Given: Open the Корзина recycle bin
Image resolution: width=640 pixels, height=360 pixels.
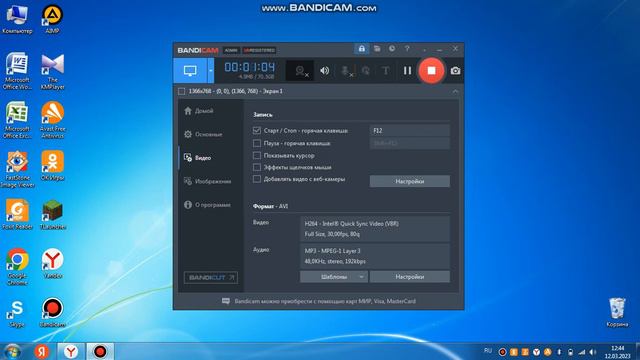Looking at the screenshot, I should coord(617,313).
